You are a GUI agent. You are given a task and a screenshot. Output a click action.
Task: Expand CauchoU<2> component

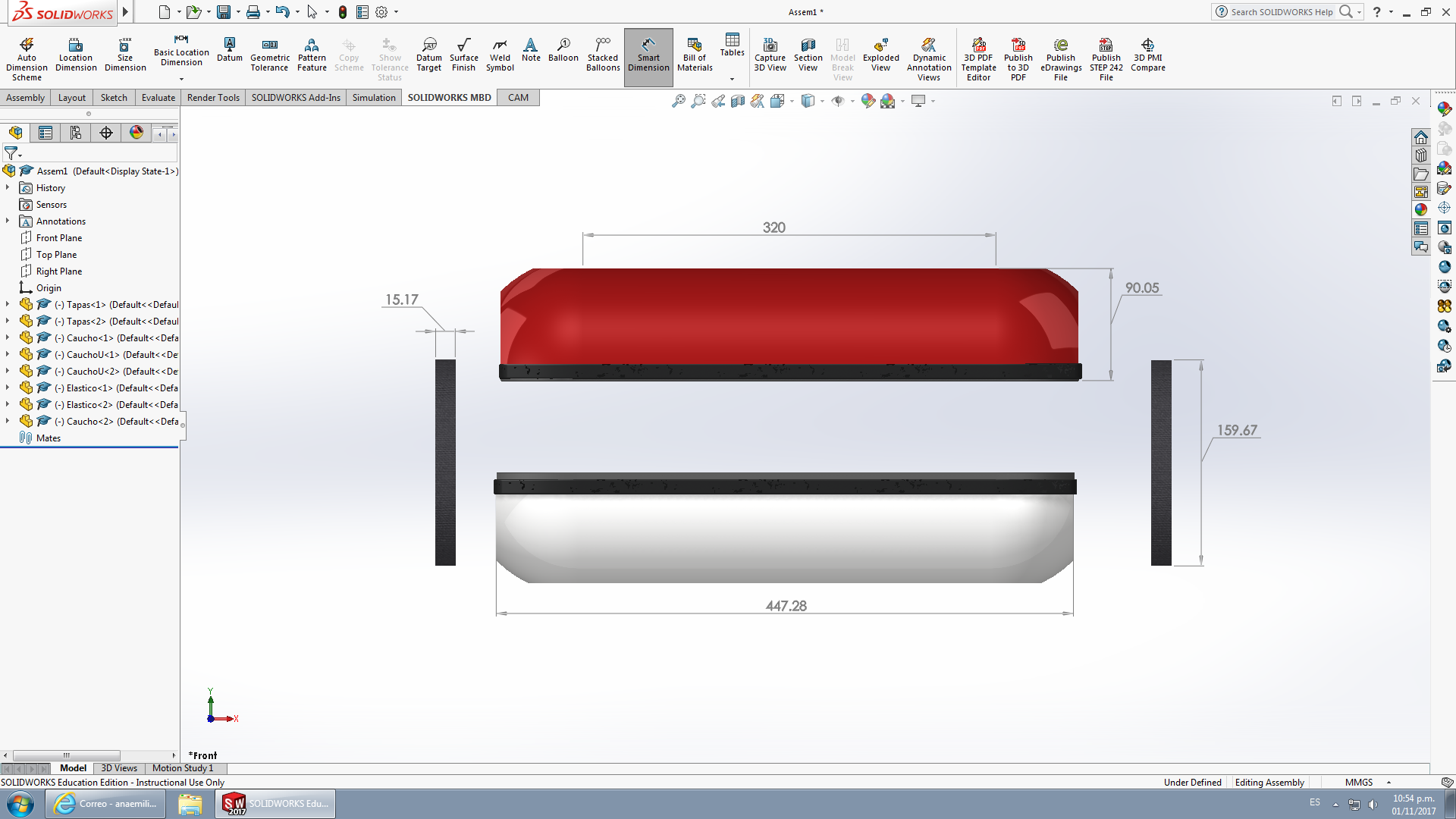tap(8, 372)
